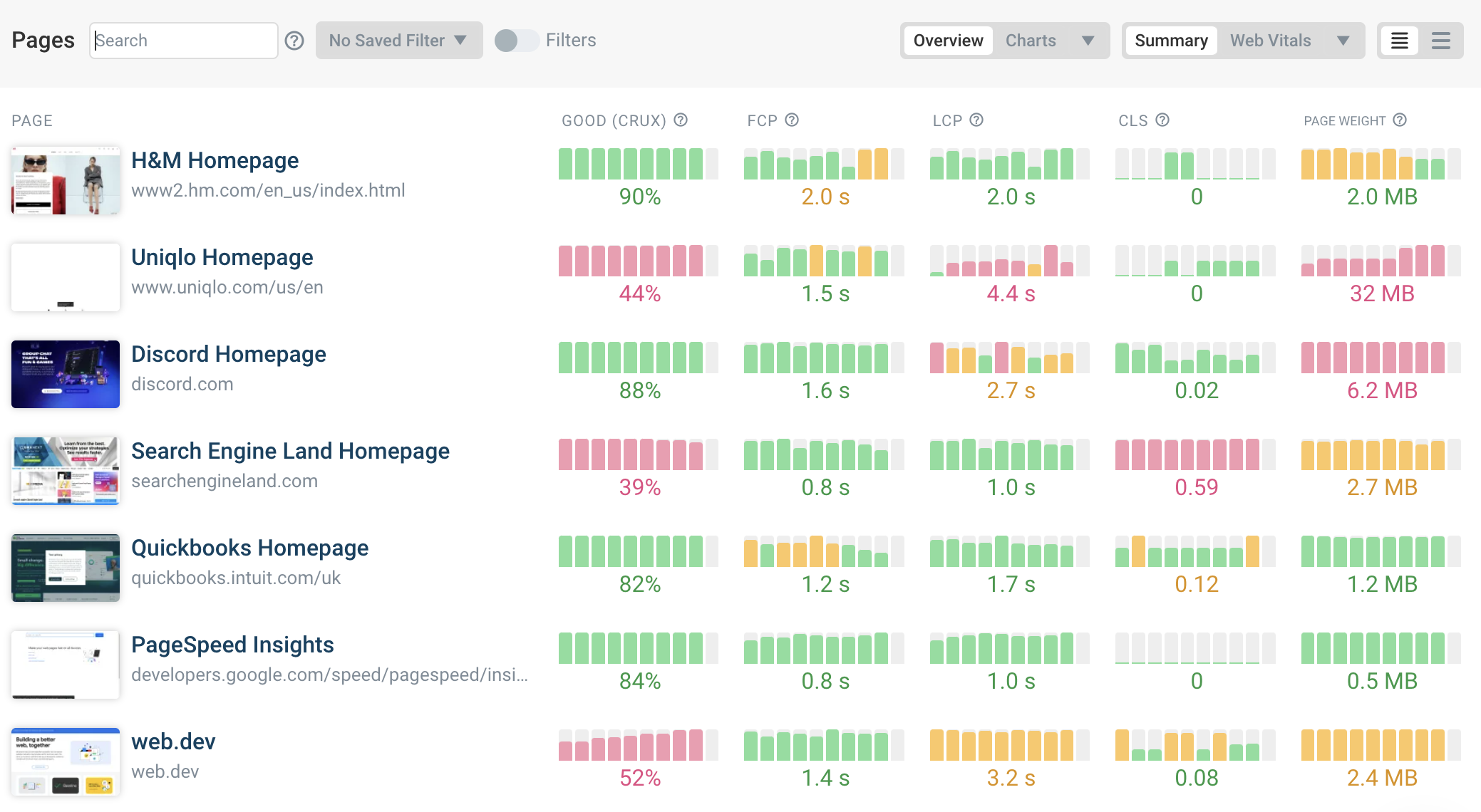Screen dimensions: 1481x812
Task: Open the web.dev page link
Action: pos(173,741)
